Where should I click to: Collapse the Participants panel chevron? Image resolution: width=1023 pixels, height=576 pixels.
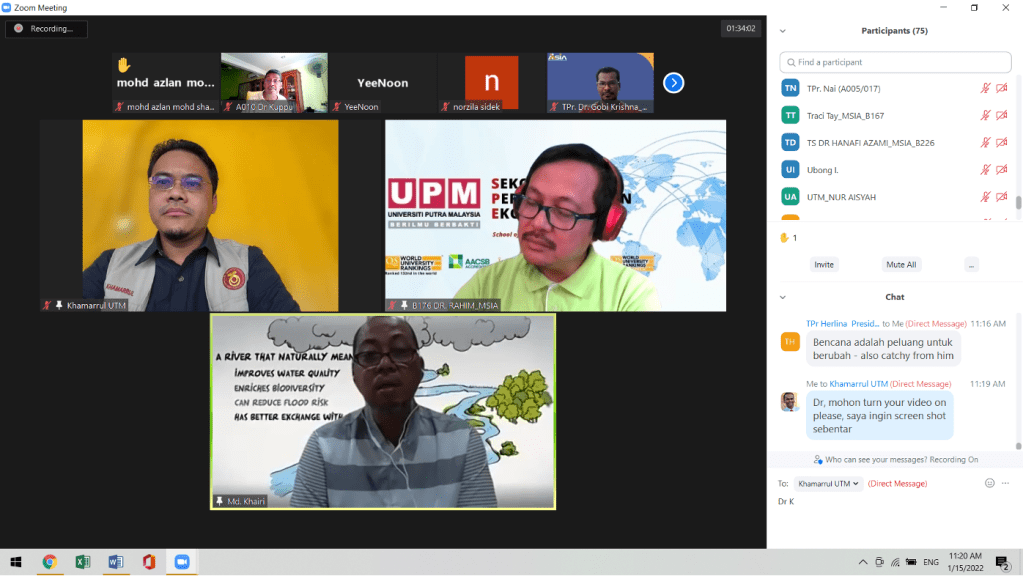[783, 31]
